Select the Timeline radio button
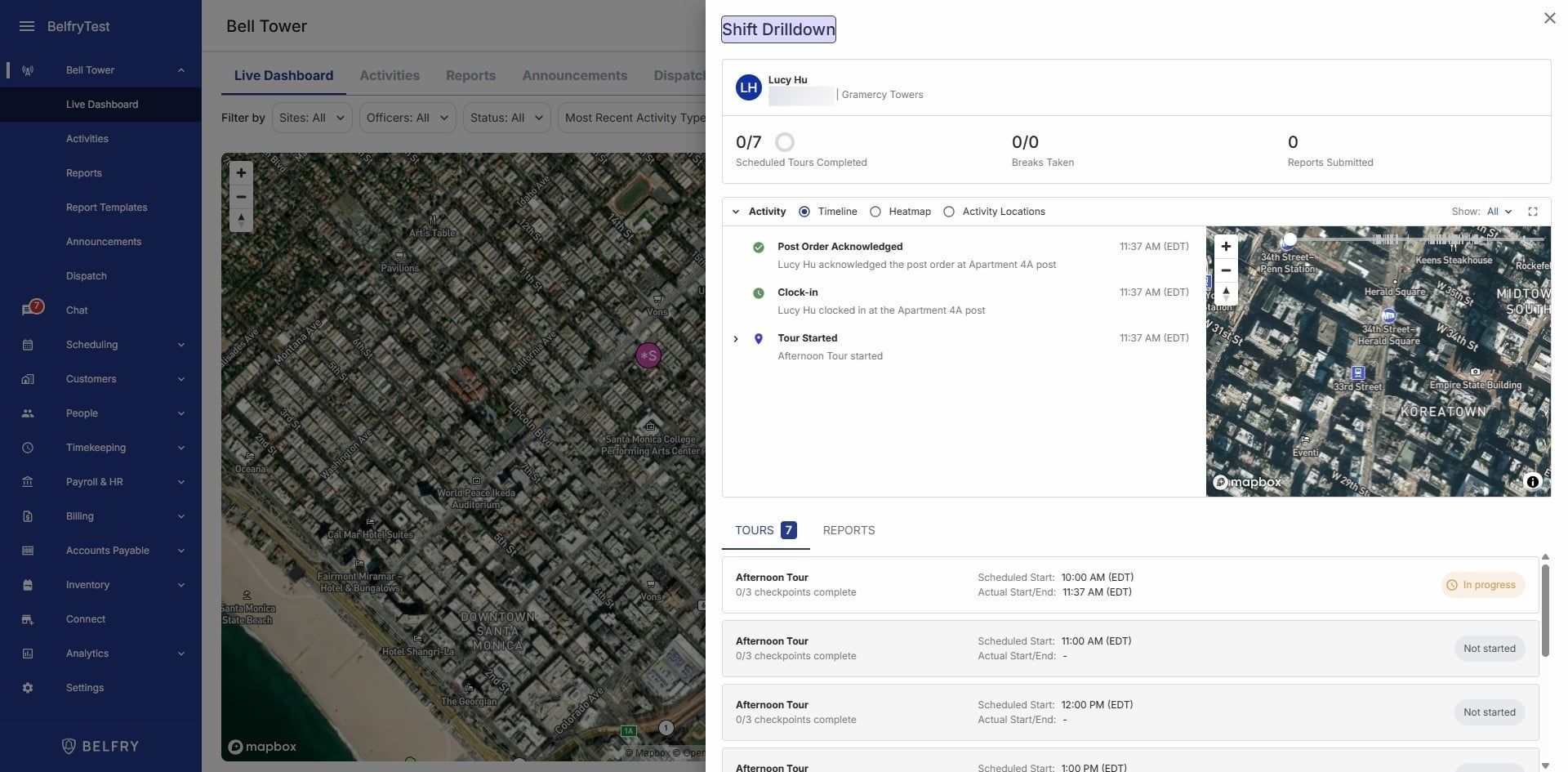 pos(804,212)
